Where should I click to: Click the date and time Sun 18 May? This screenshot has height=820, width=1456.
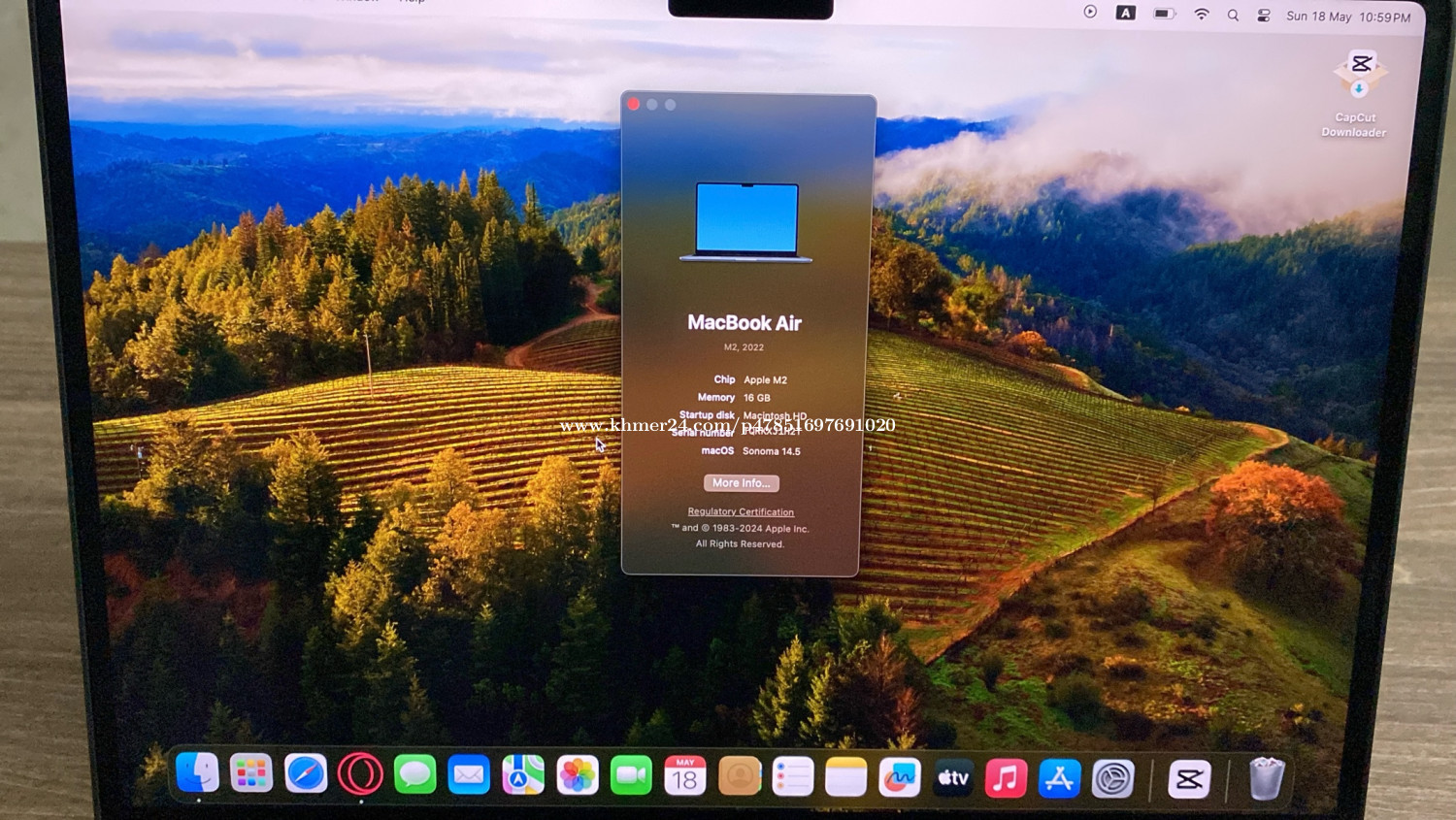pos(1348,16)
